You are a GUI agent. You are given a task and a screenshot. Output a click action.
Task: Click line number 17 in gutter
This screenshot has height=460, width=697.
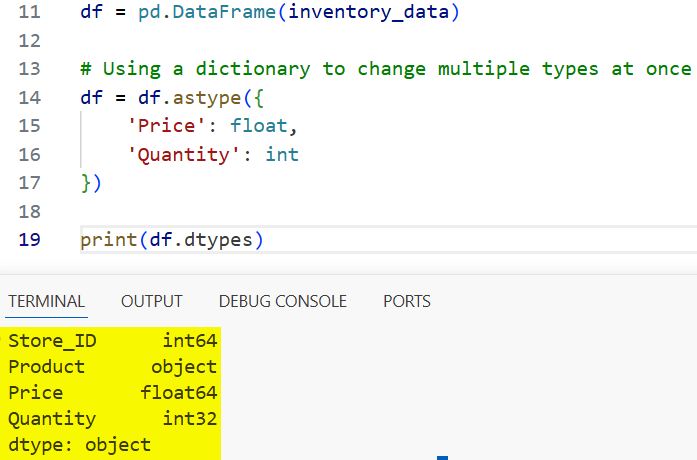(x=30, y=183)
